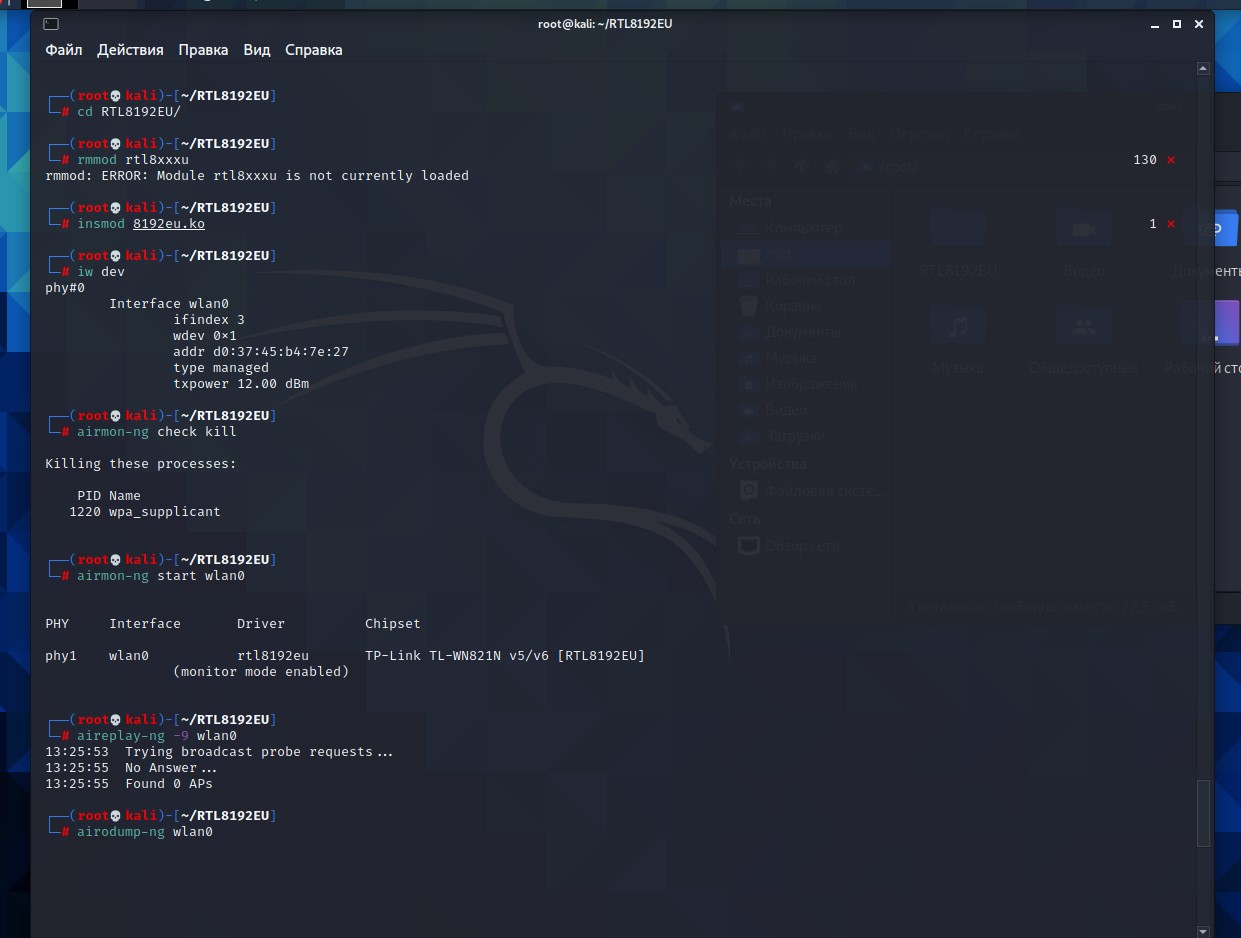Click the scrollbar track above the thumb
The image size is (1241, 938).
click(x=1203, y=400)
